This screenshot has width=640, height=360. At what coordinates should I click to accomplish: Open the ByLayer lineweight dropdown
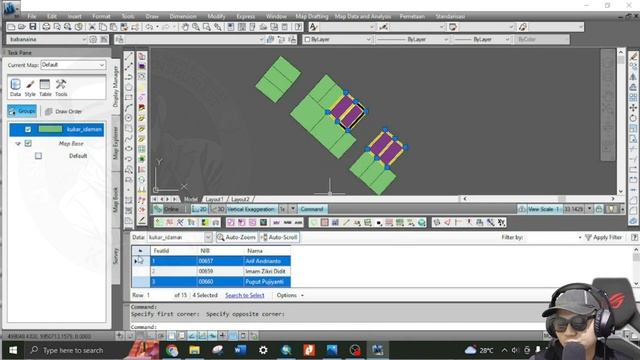[x=507, y=39]
